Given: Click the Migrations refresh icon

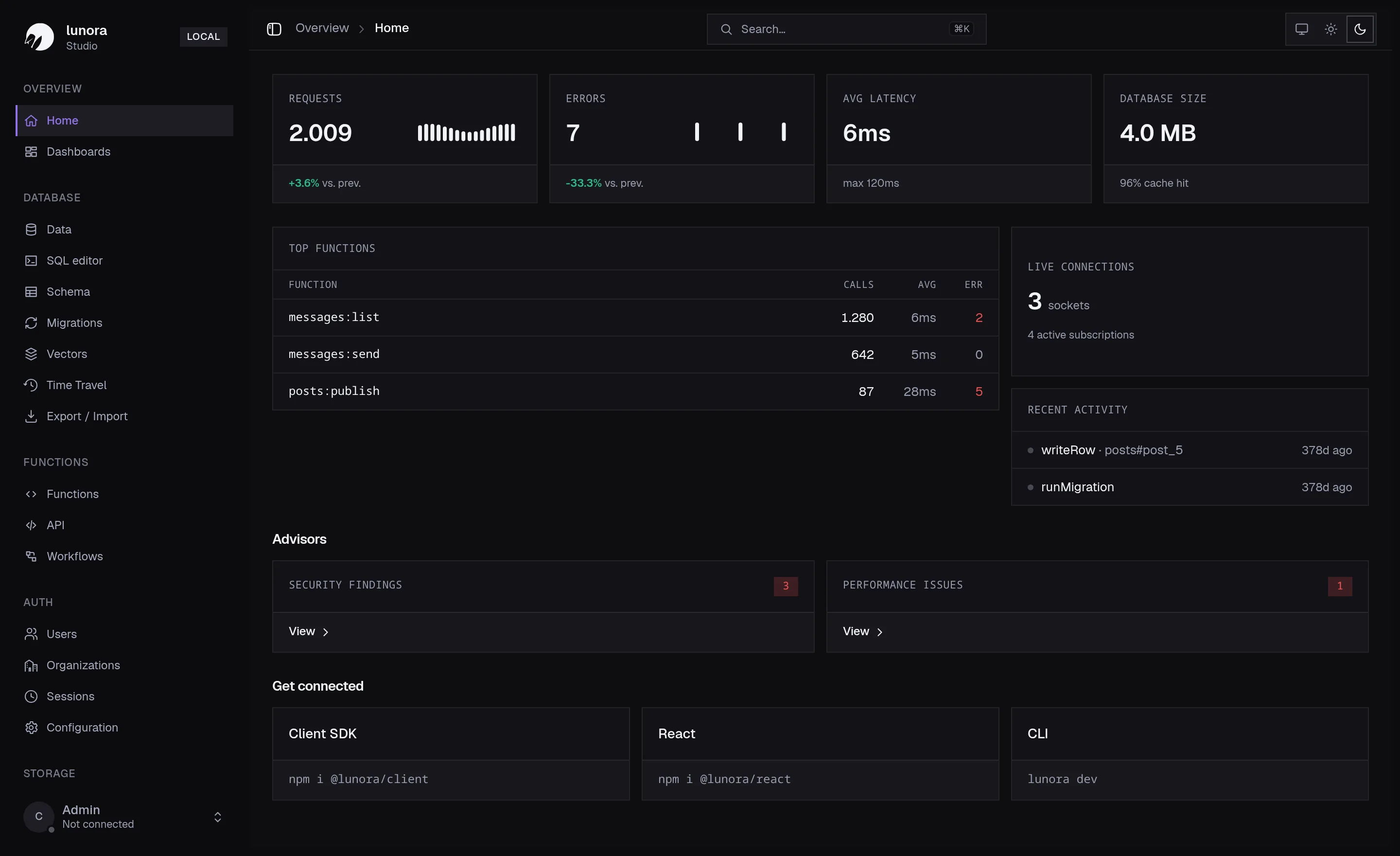Looking at the screenshot, I should (x=31, y=323).
